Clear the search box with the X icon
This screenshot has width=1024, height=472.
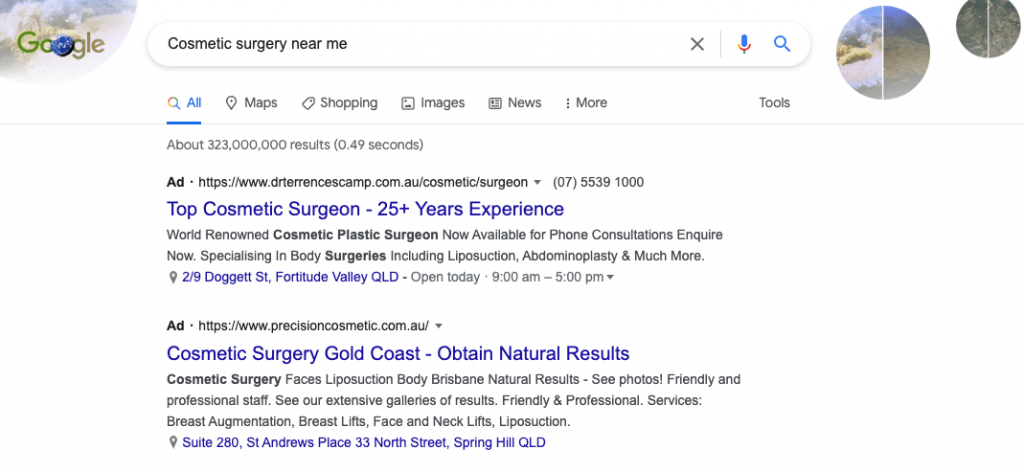coord(697,44)
